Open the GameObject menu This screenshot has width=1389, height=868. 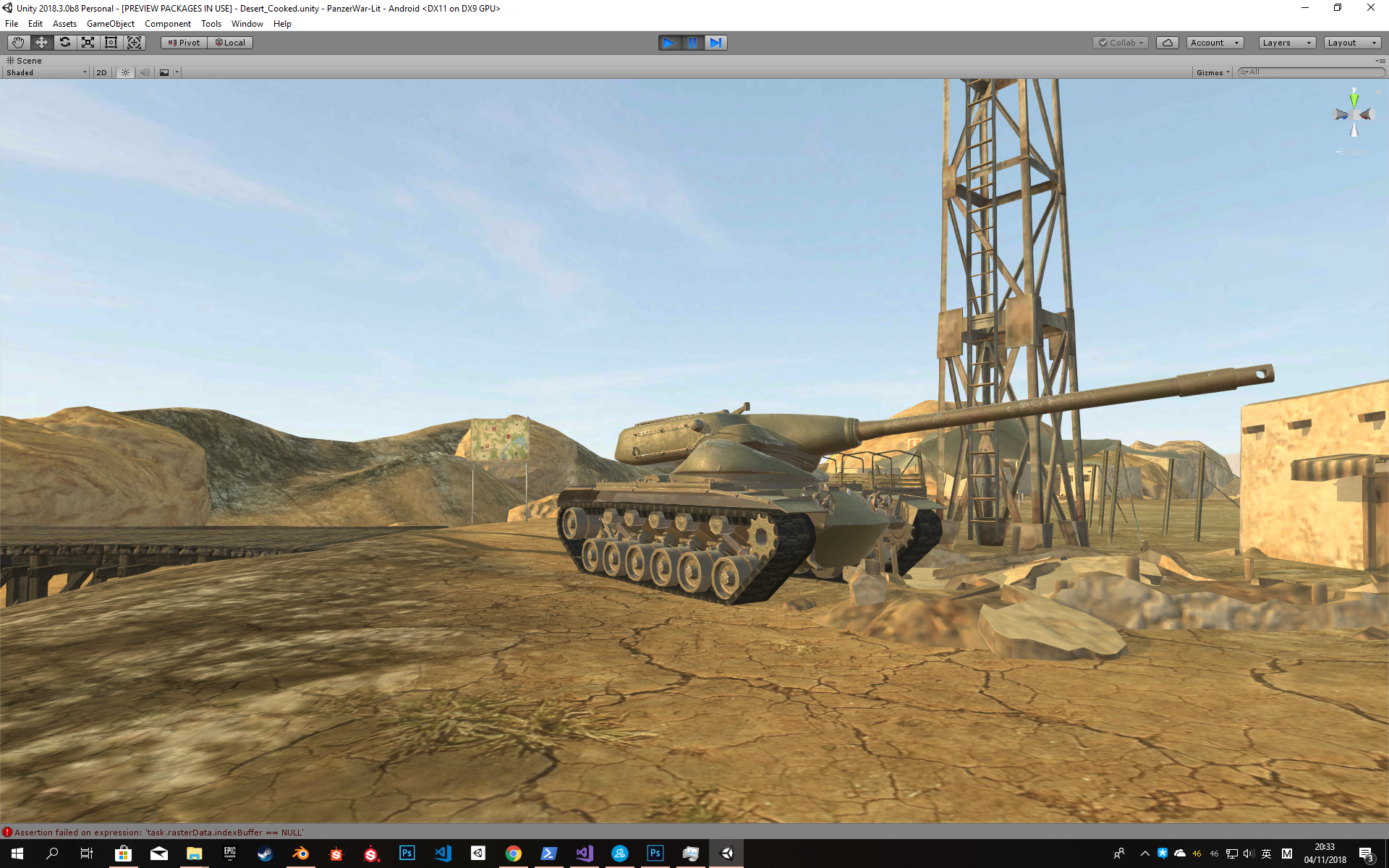[x=110, y=24]
